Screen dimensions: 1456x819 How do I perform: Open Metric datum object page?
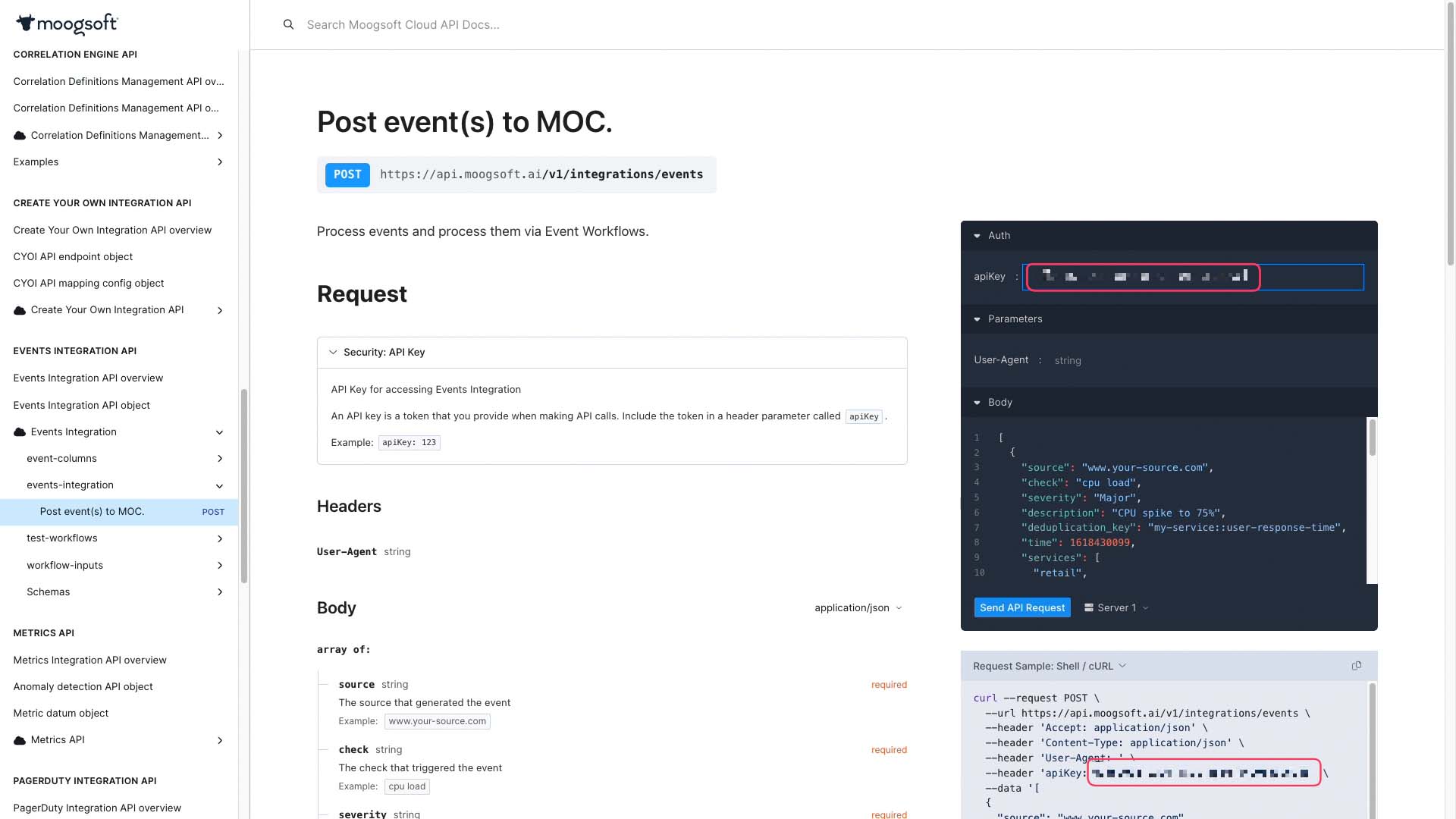61,714
